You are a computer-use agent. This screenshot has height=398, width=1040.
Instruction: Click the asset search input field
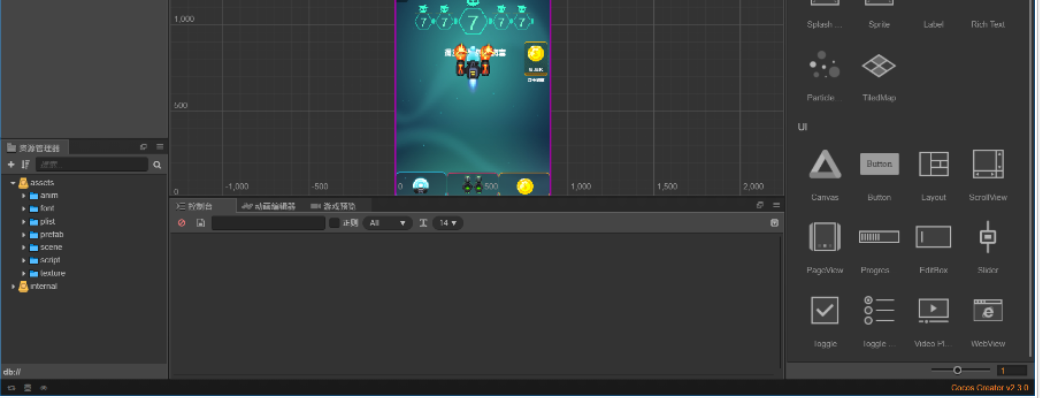click(92, 165)
